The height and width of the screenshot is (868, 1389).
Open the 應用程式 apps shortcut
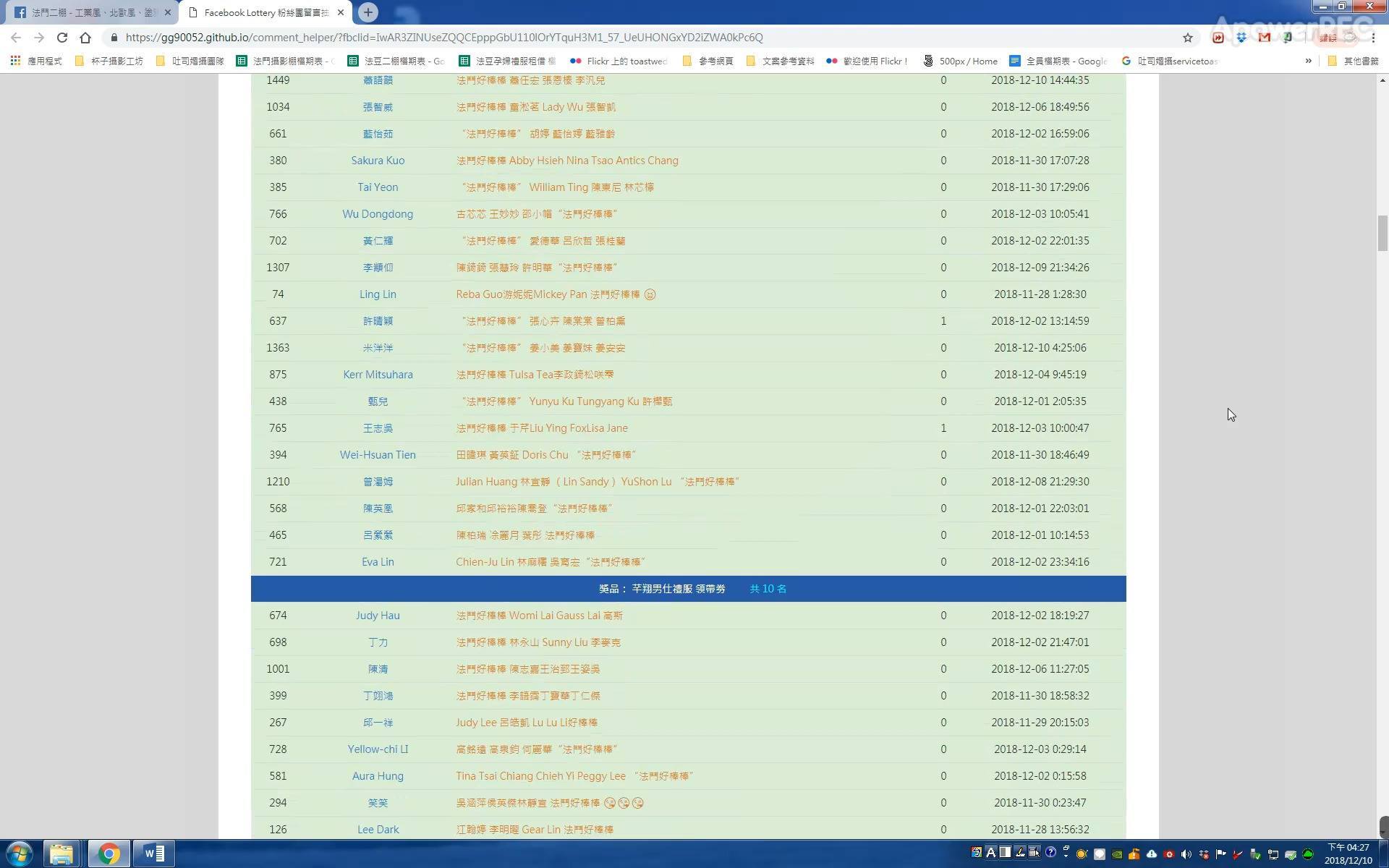point(36,61)
